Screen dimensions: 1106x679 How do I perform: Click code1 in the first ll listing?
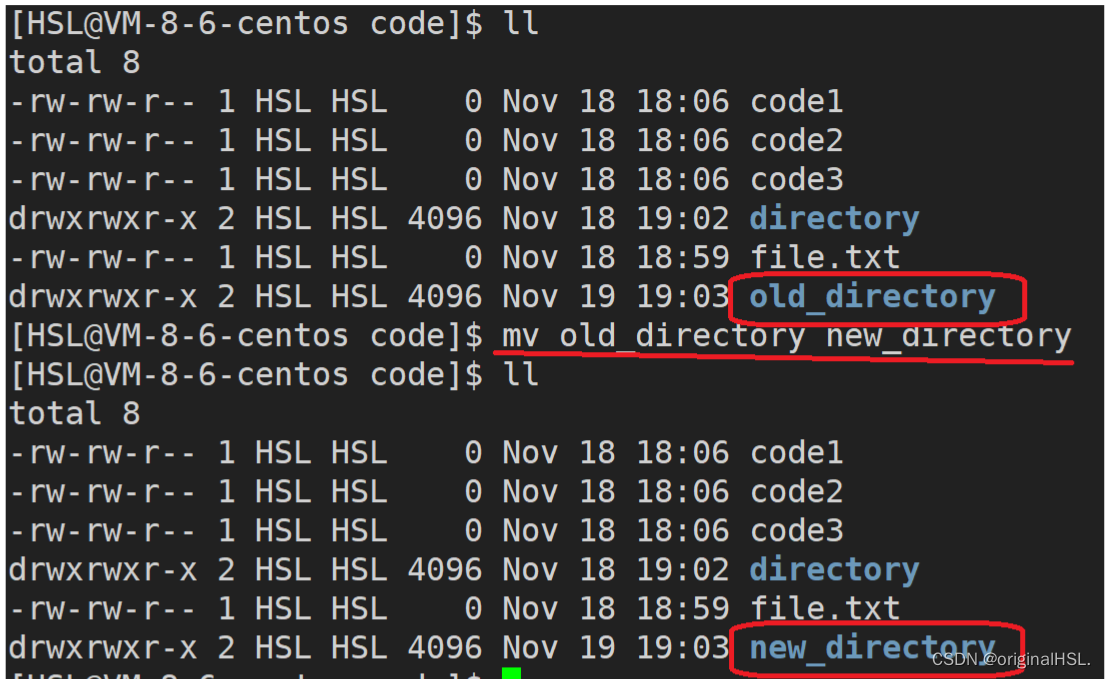(796, 102)
